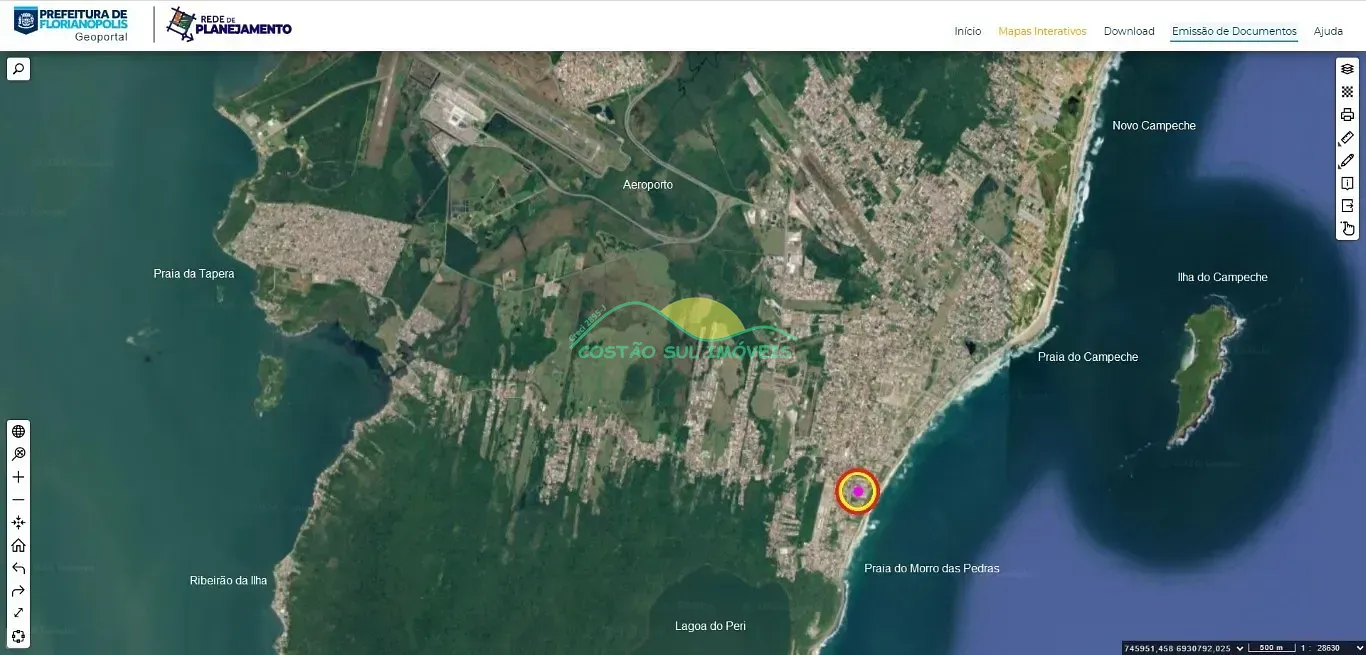Viewport: 1366px width, 655px height.
Task: Select the ruler measurement tool
Action: click(1347, 138)
